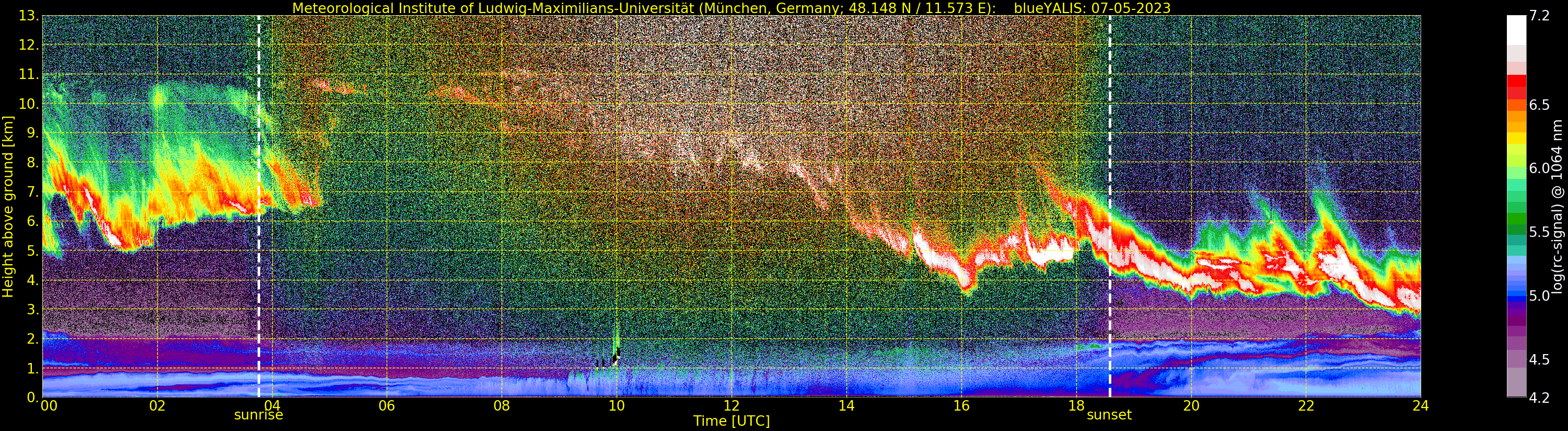The image size is (1568, 431).
Task: Click the green vertical spike near 10 UTC
Action: point(617,342)
